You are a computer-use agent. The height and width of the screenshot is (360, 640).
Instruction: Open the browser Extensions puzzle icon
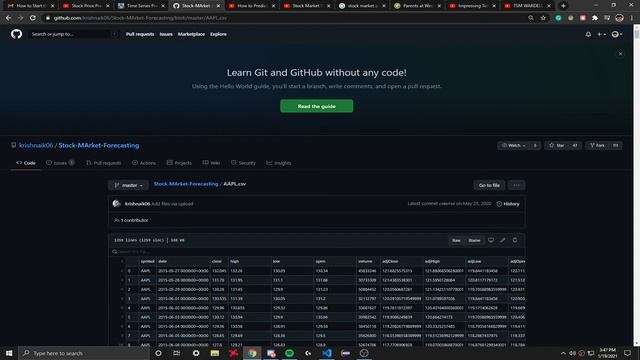(x=595, y=18)
